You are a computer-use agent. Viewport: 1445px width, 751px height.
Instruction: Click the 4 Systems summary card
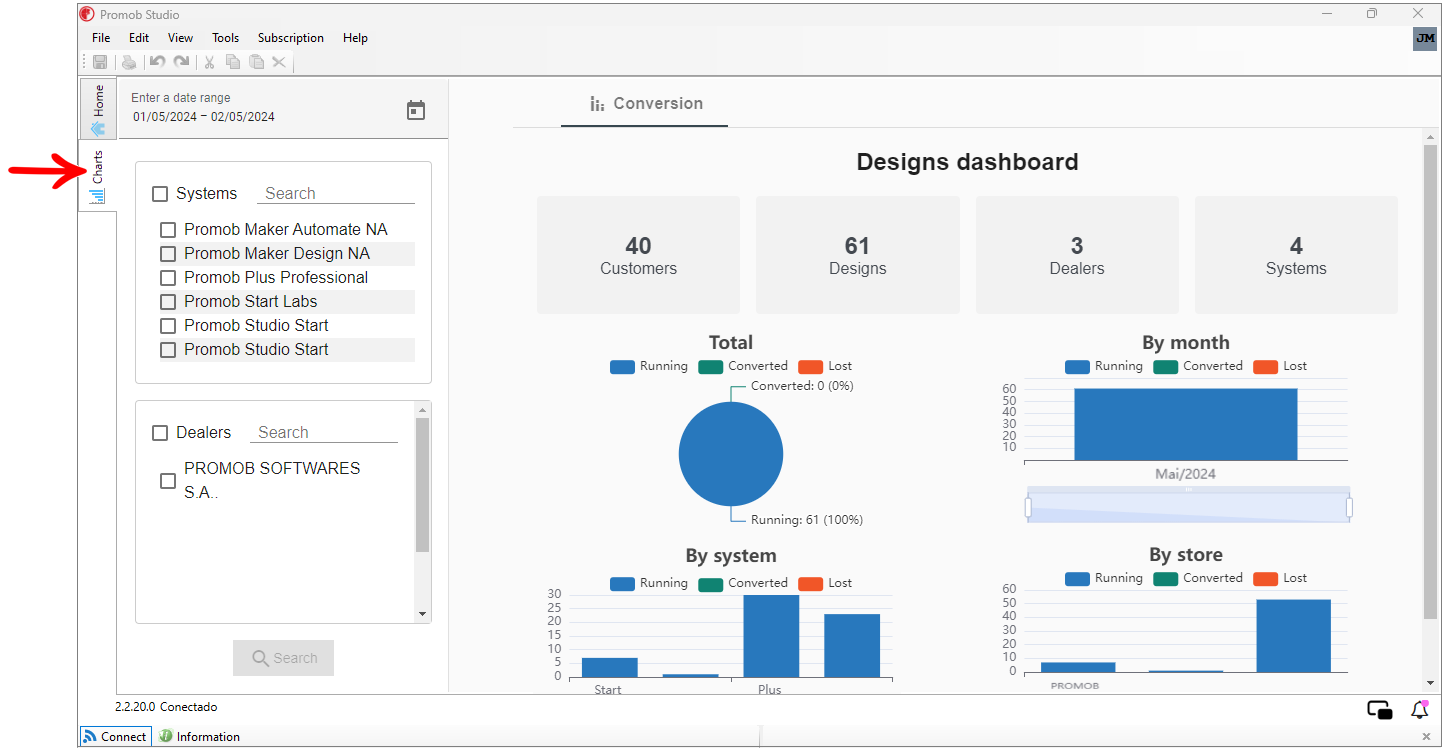(1296, 255)
